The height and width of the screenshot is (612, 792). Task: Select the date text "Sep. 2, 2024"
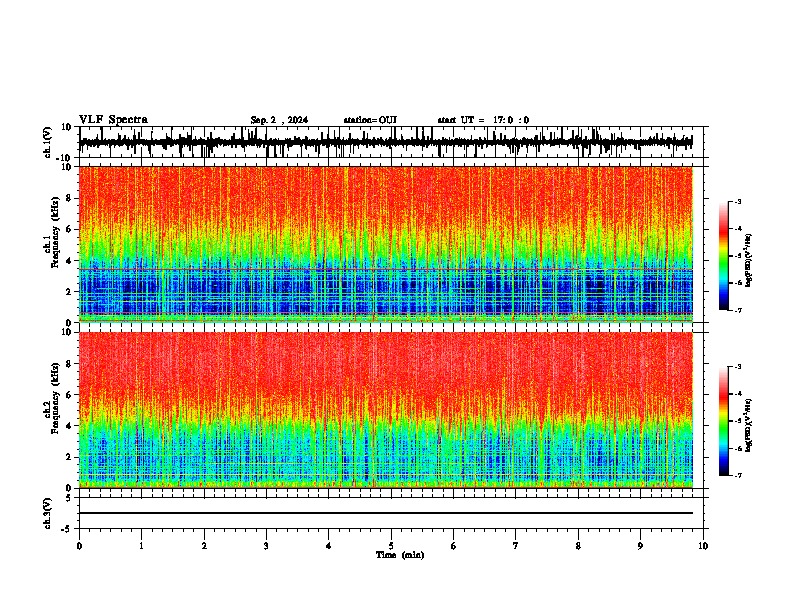[279, 120]
